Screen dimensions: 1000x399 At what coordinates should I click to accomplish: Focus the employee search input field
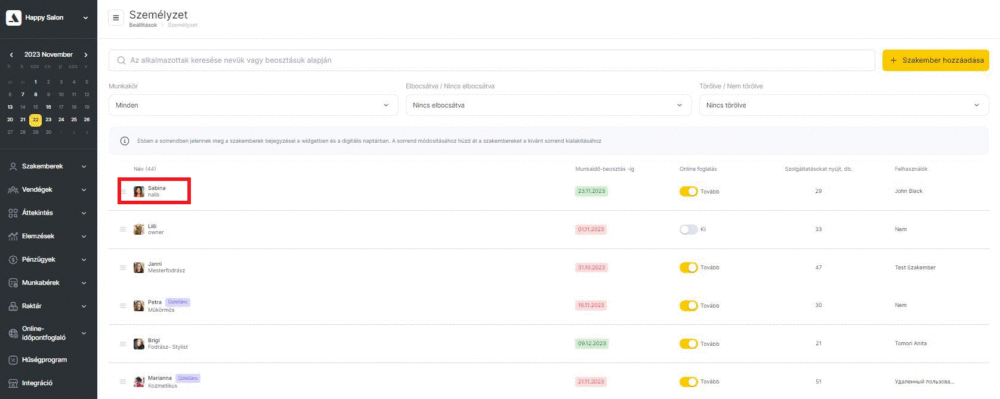(492, 61)
